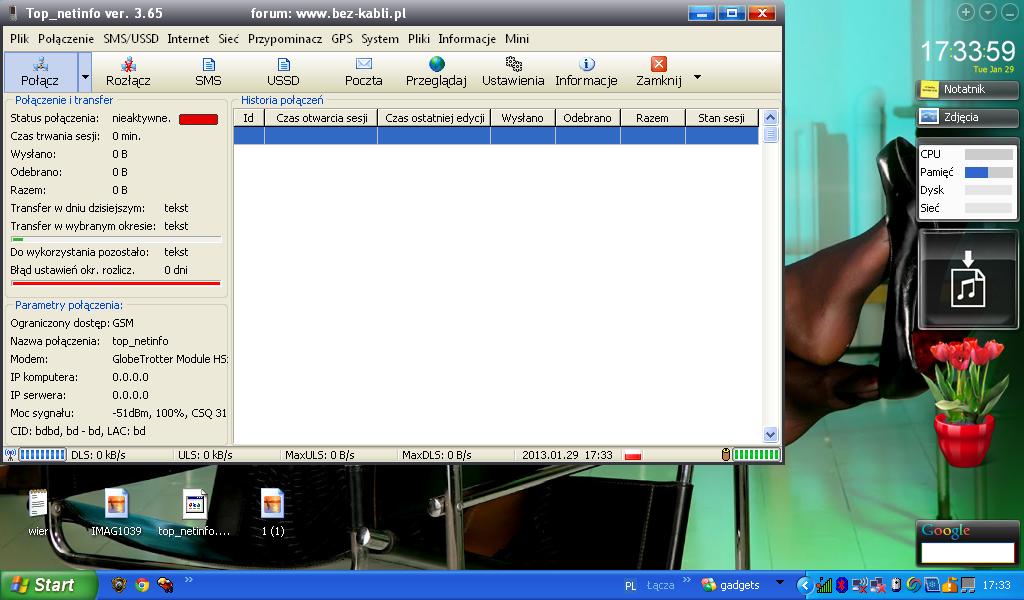Click the Połącz connect icon
This screenshot has width=1024, height=600.
(40, 65)
